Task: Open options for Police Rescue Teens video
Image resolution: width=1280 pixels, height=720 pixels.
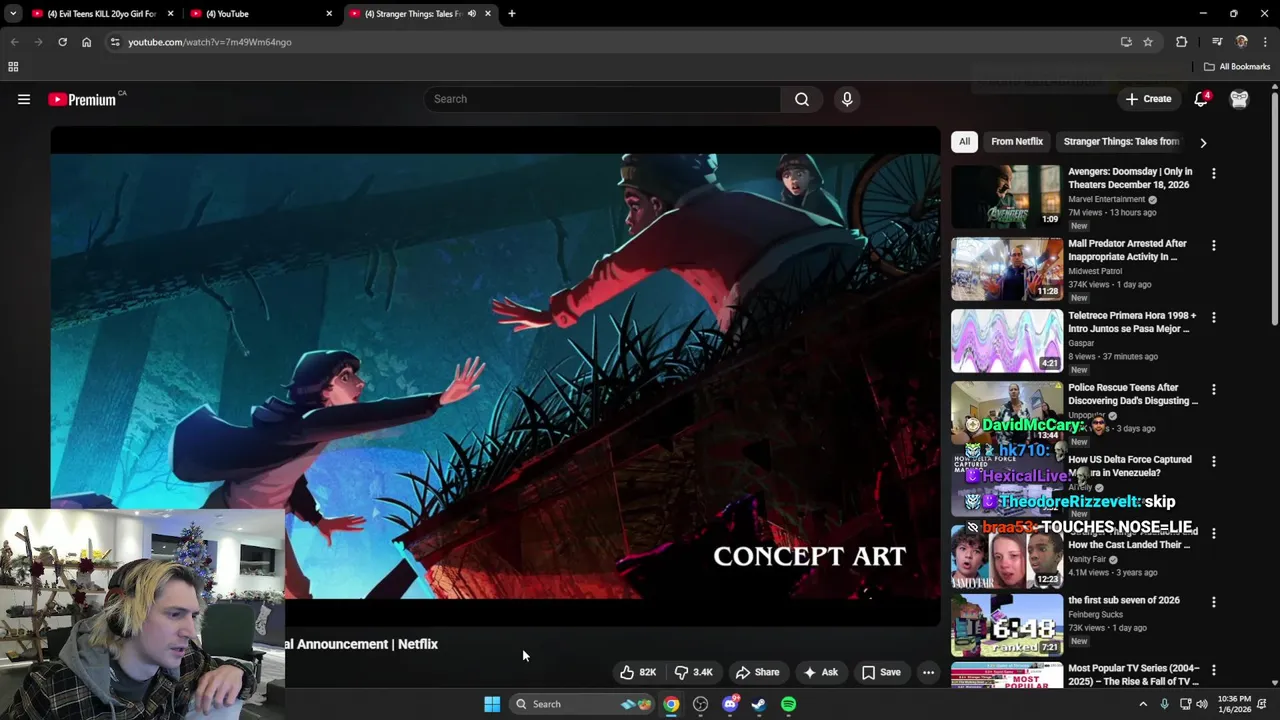Action: [1214, 389]
